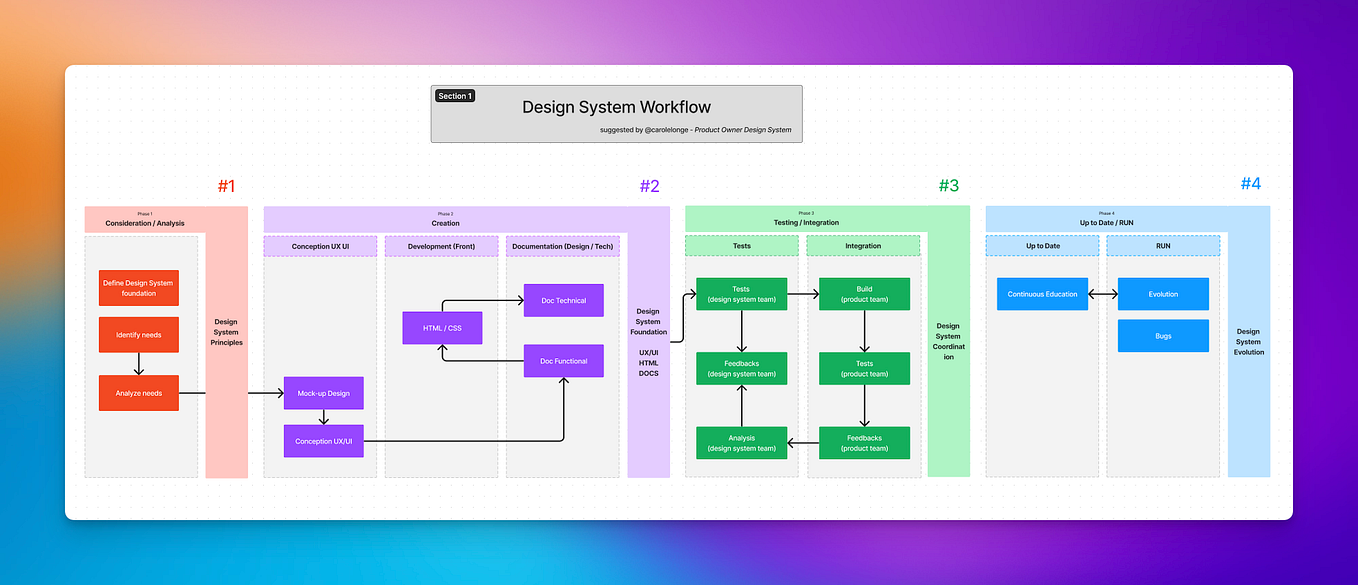Select the HTML / CSS box
This screenshot has width=1358, height=585.
coord(441,327)
